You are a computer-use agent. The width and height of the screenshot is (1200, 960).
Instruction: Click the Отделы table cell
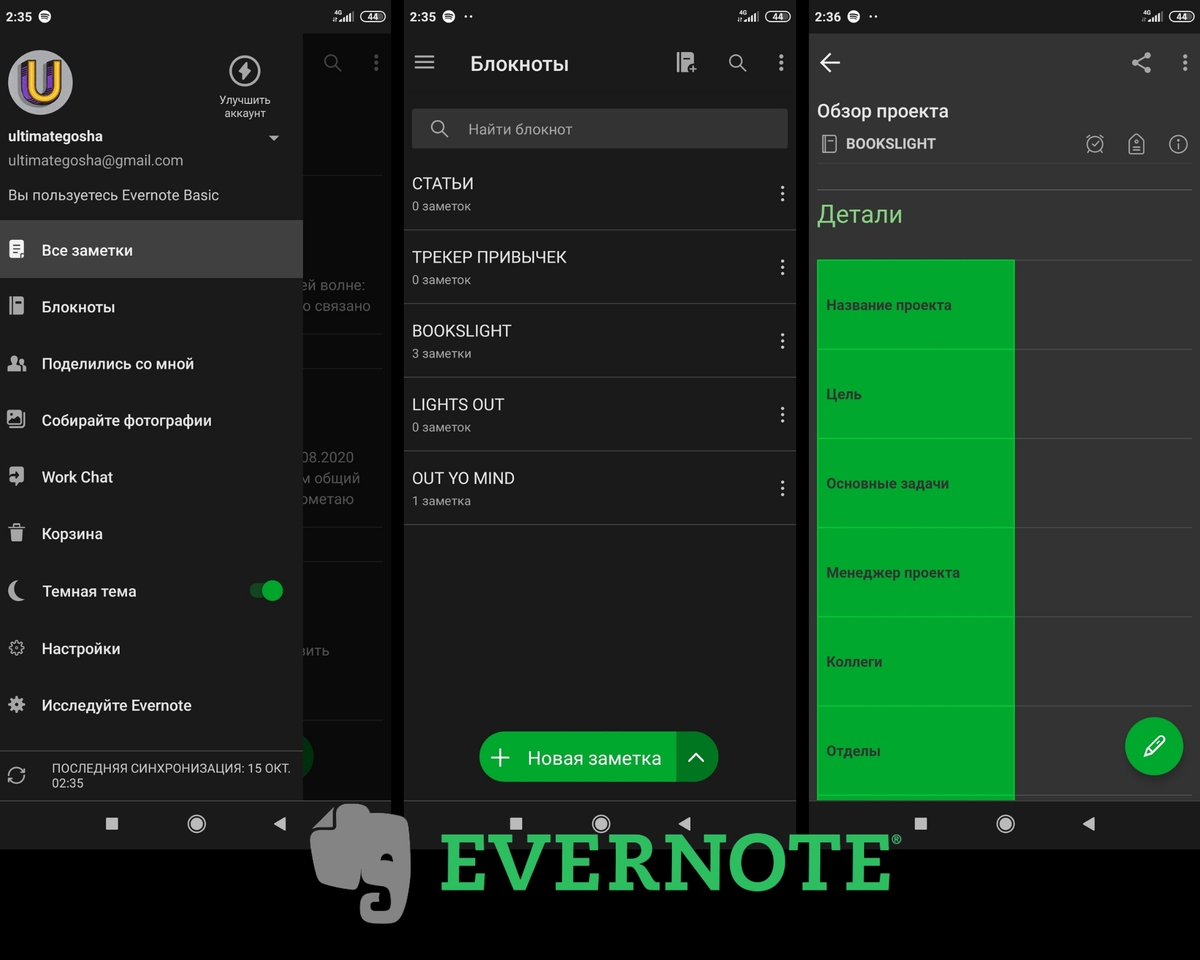tap(916, 751)
